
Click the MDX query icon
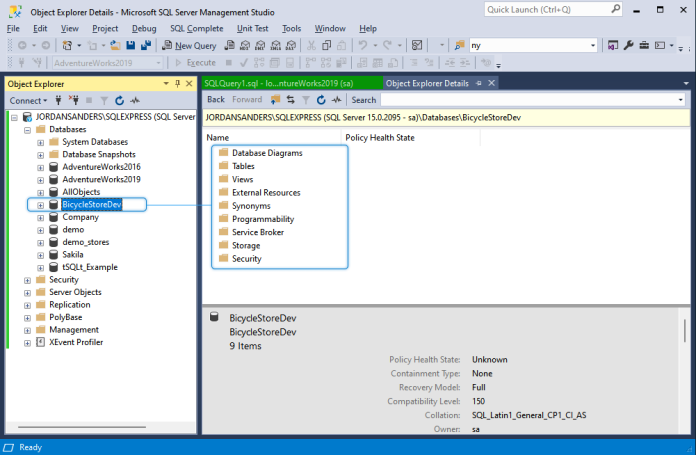pos(245,45)
